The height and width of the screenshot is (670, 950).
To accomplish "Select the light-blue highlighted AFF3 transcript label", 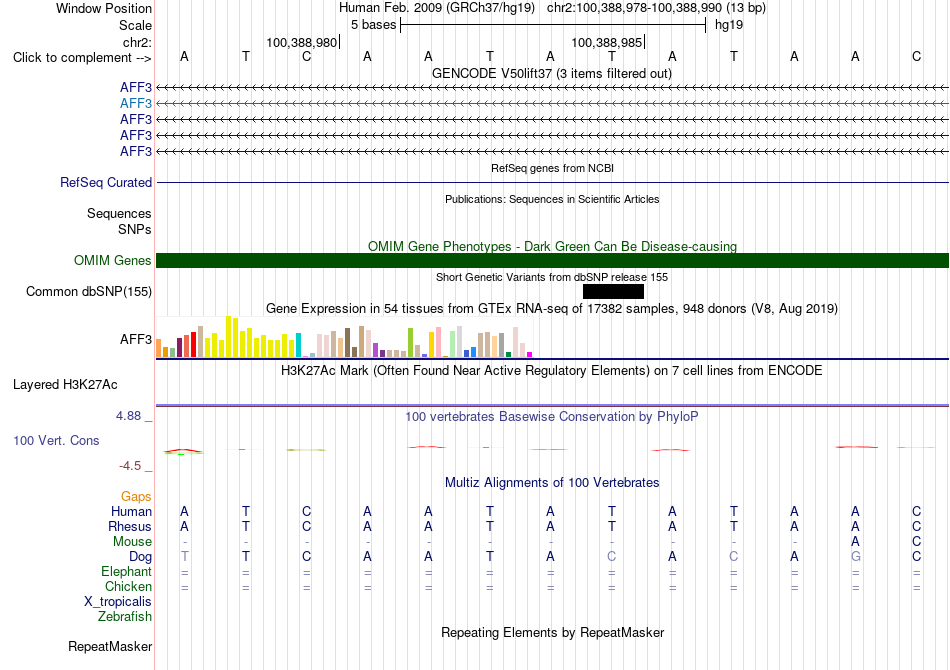I will [136, 104].
